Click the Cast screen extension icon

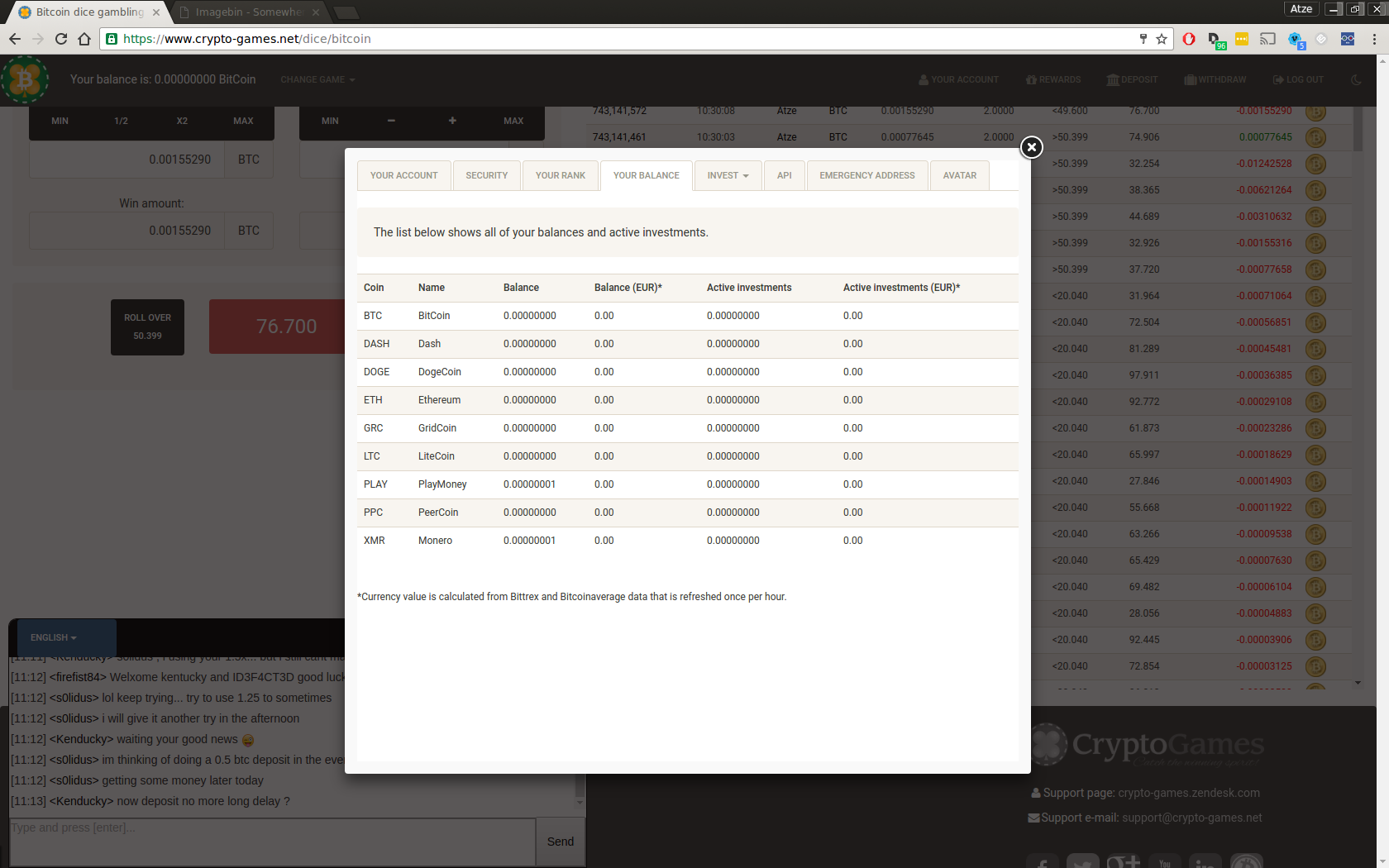[1268, 39]
